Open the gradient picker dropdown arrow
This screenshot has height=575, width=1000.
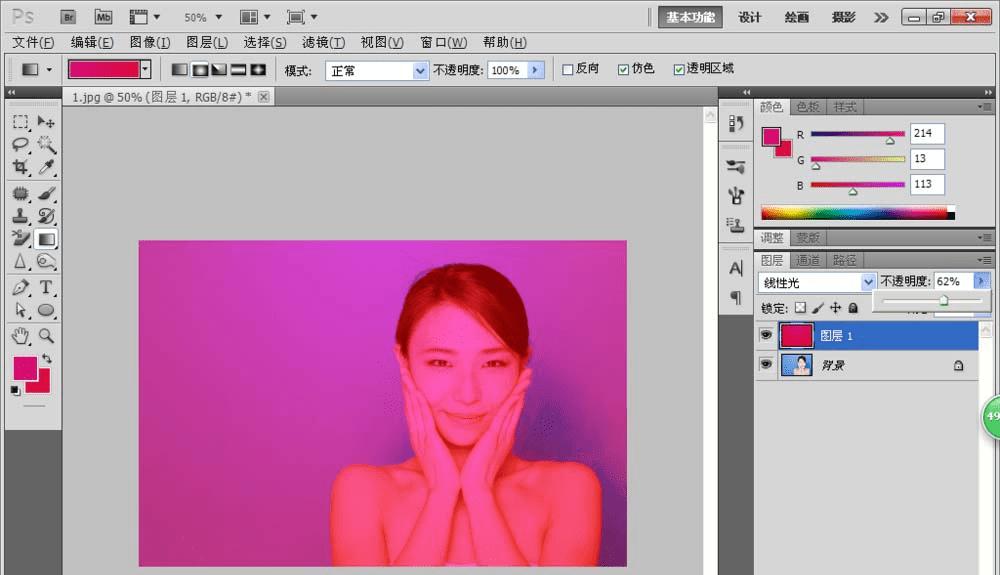tap(146, 69)
